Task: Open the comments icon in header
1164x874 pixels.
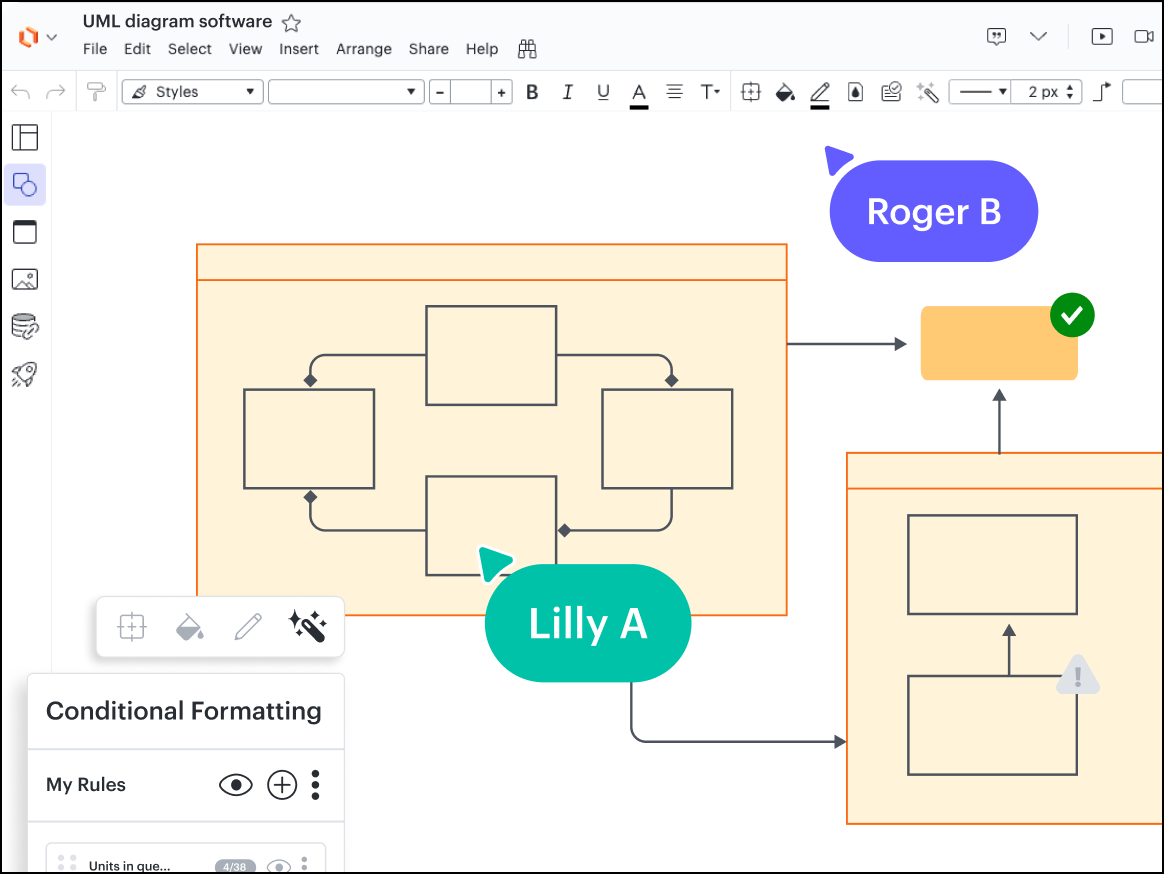Action: coord(996,36)
